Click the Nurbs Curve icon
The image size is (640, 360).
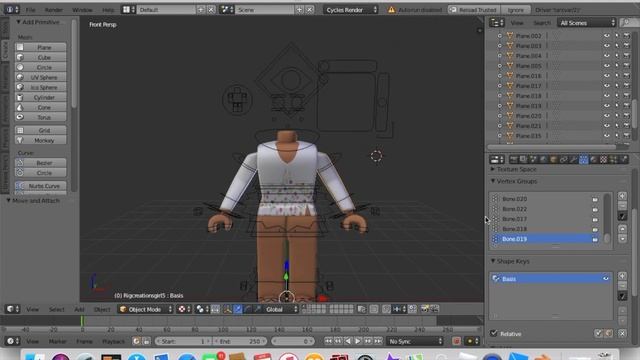pos(20,186)
